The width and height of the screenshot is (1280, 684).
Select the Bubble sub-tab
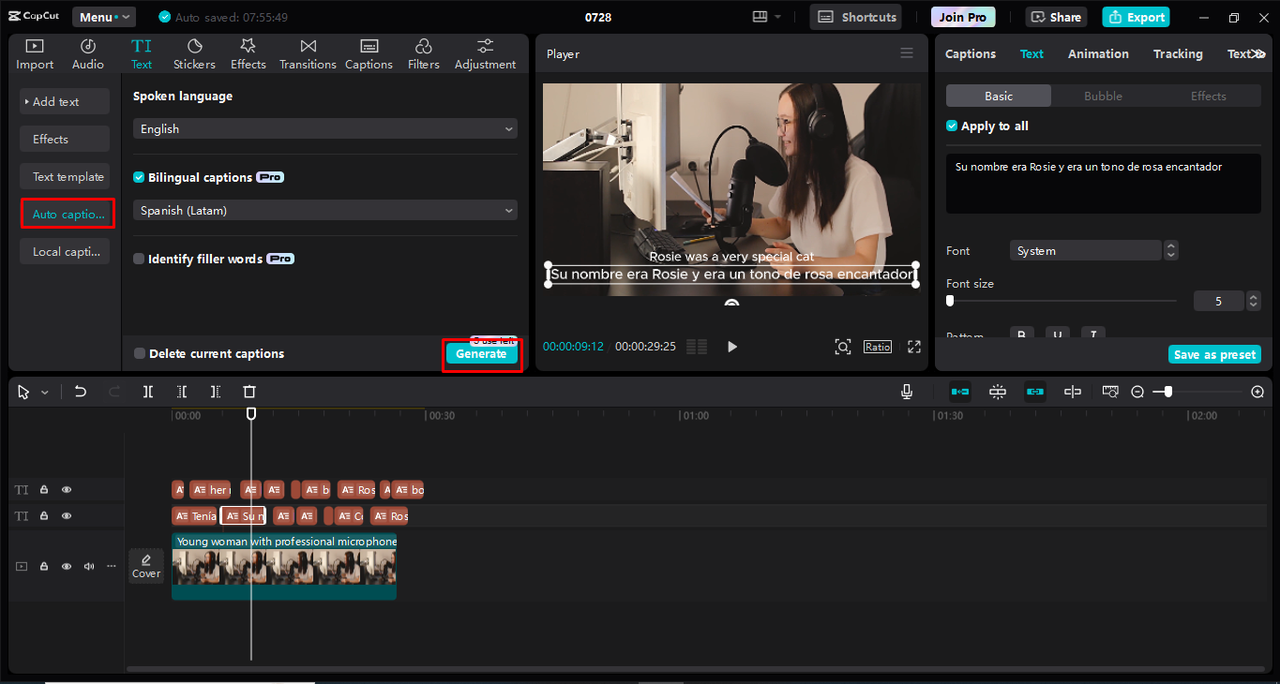click(x=1103, y=96)
